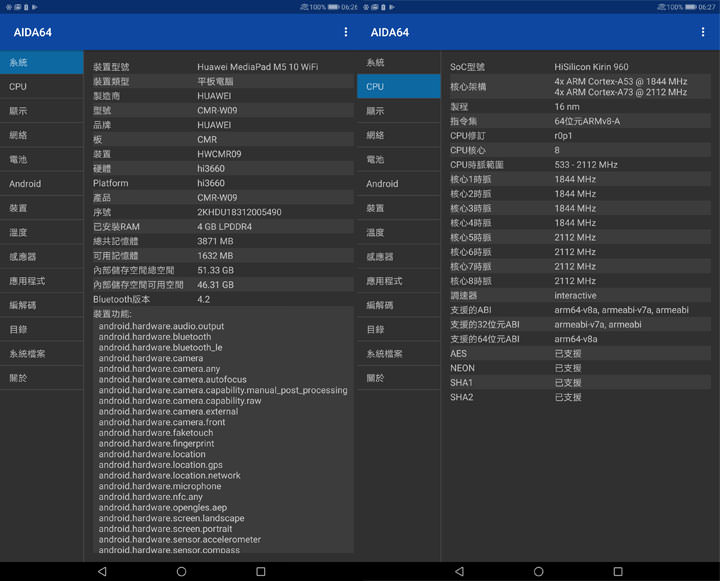Open 顯示 section in left screen sidebar
The image size is (720, 581).
point(42,111)
